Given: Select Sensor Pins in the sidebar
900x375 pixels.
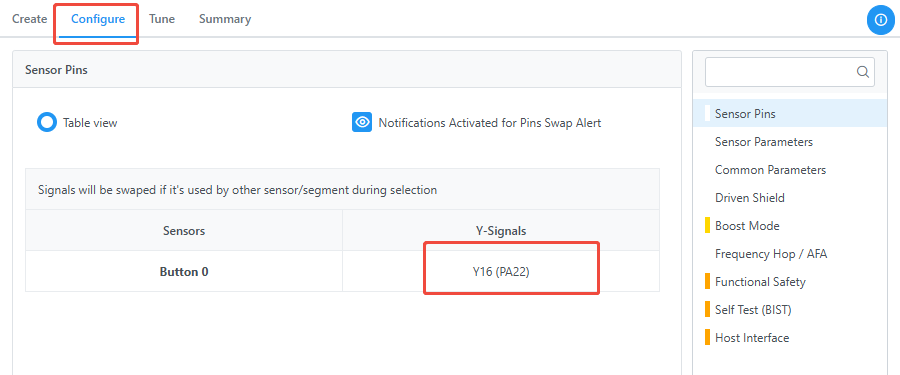Looking at the screenshot, I should 790,114.
